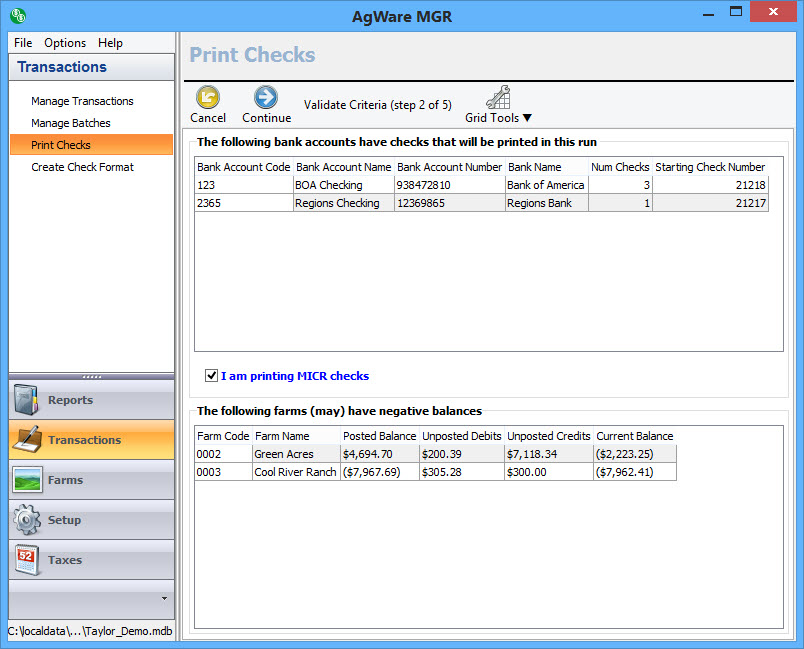This screenshot has width=804, height=649.
Task: Open the File menu
Action: pyautogui.click(x=23, y=43)
